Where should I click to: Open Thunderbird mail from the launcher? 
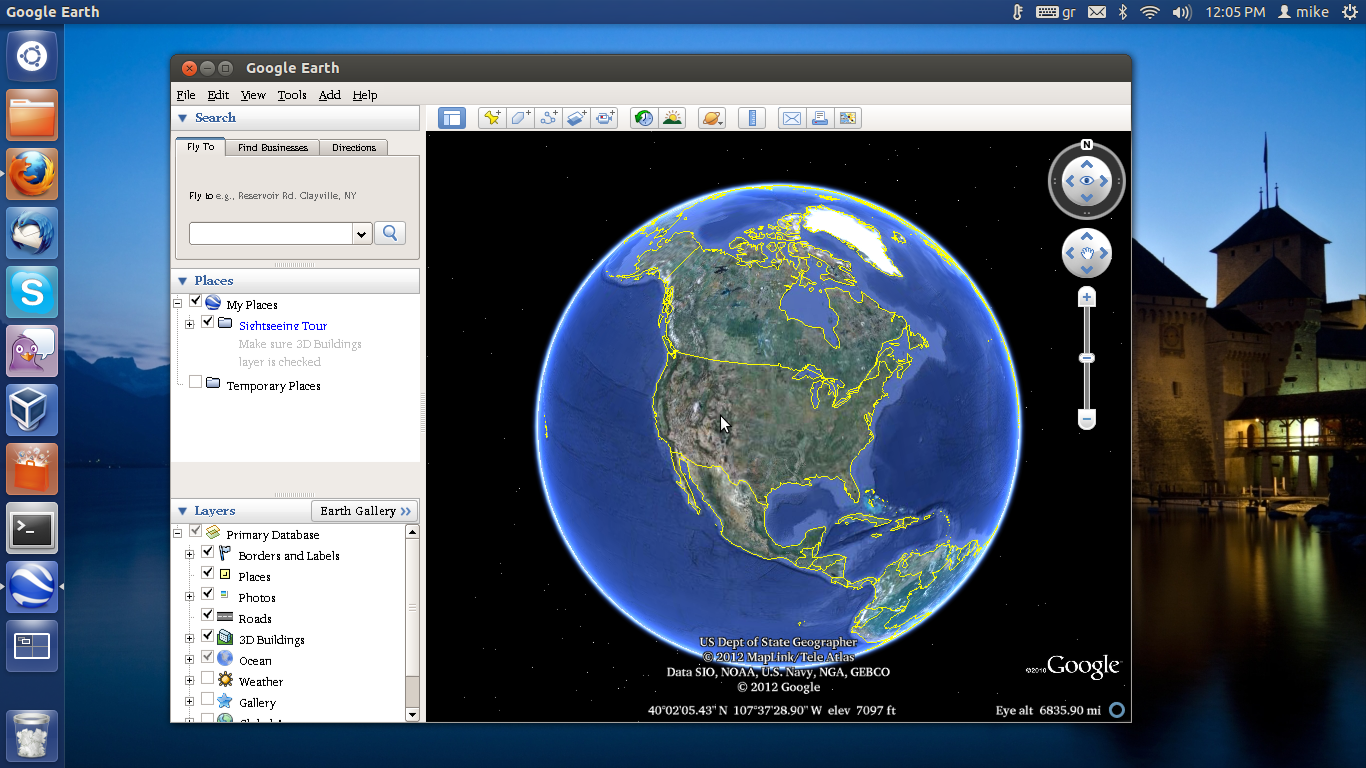pos(32,233)
